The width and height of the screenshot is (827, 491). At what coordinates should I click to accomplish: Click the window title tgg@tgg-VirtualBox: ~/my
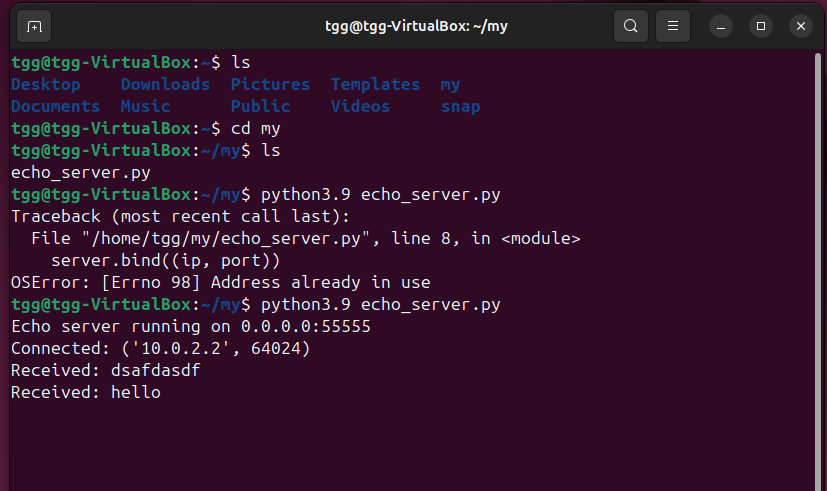pos(416,26)
